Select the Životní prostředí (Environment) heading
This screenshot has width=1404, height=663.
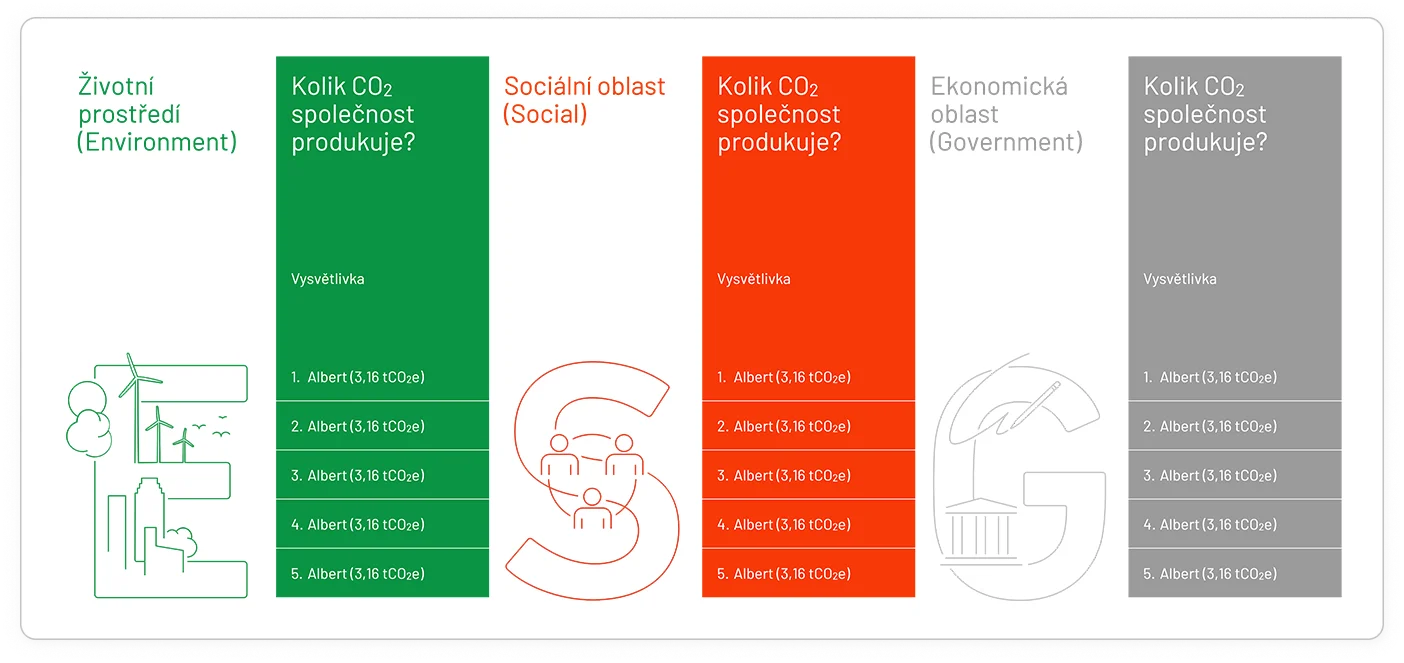[157, 114]
